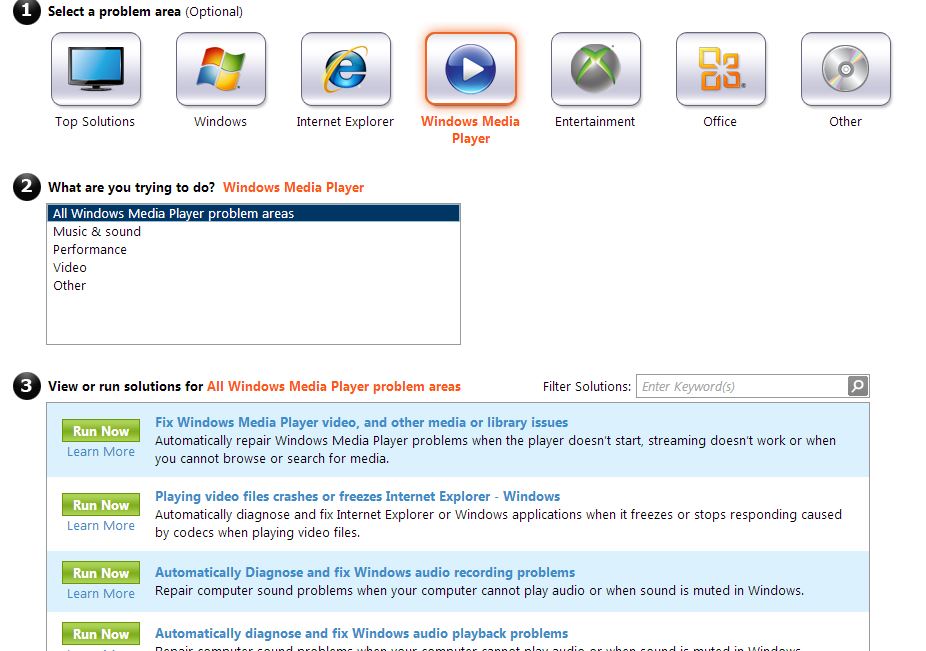Select the Windows Media Player icon

(x=471, y=69)
